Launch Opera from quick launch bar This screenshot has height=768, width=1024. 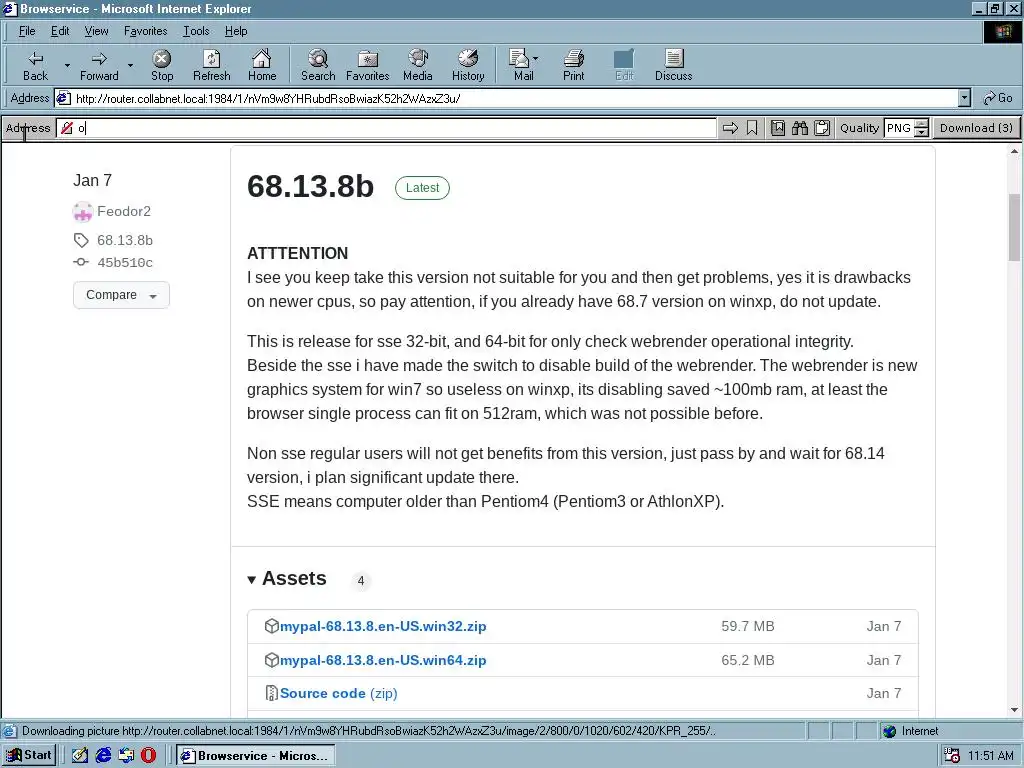pyautogui.click(x=149, y=756)
